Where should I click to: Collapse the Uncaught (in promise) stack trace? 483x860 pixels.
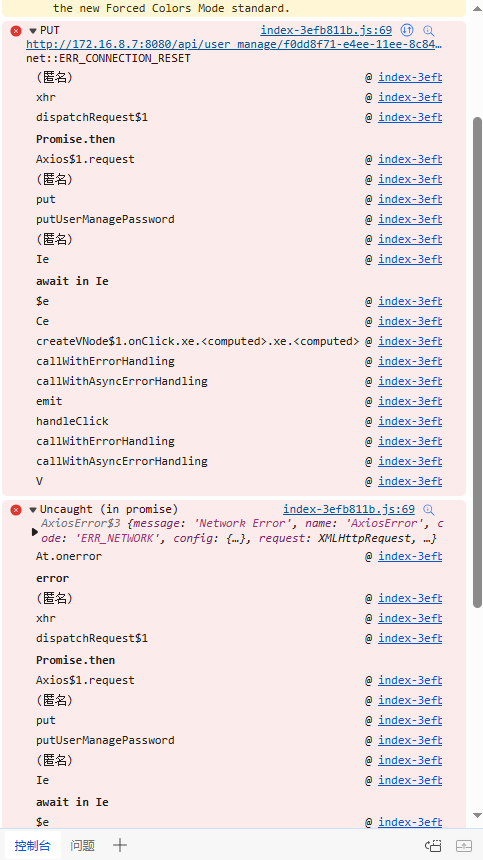coord(33,510)
